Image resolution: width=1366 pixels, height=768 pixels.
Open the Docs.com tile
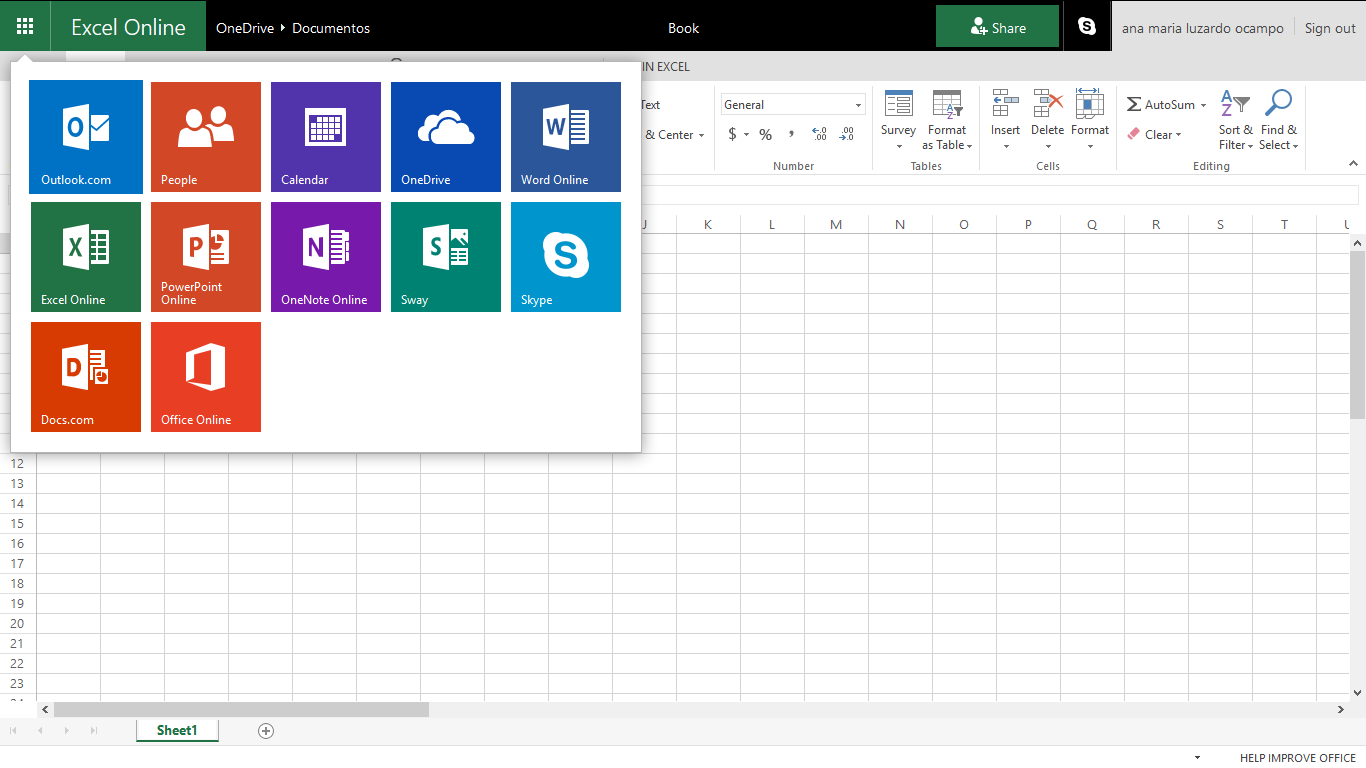pyautogui.click(x=86, y=377)
